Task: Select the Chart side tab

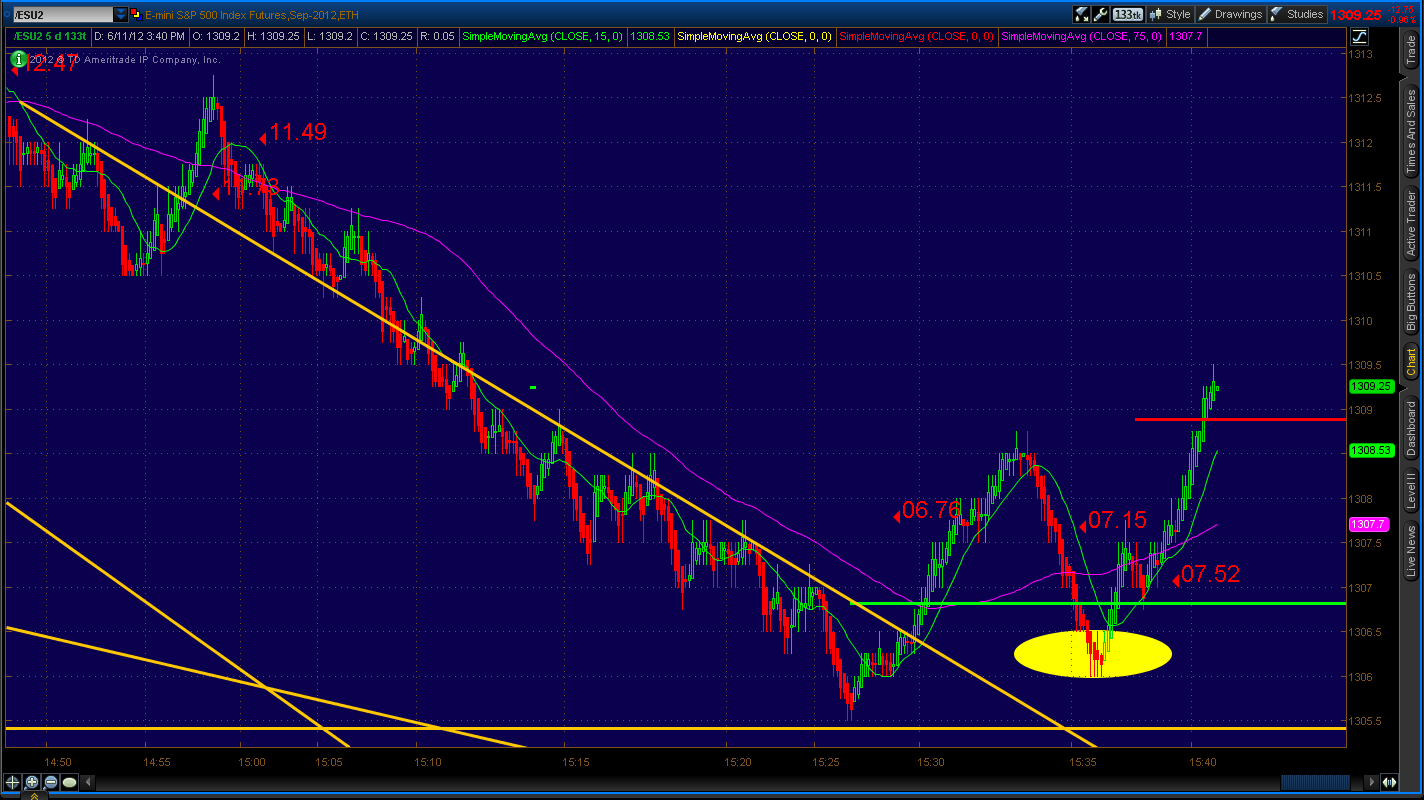Action: tap(1411, 362)
